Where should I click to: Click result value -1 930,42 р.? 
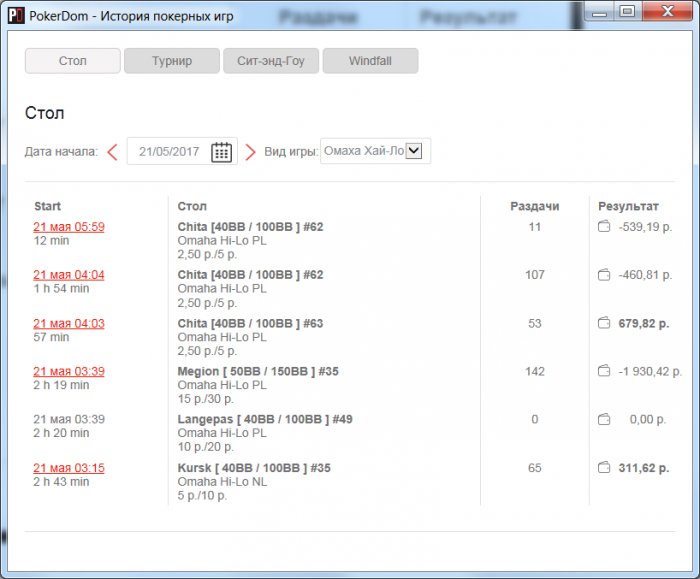tap(650, 371)
